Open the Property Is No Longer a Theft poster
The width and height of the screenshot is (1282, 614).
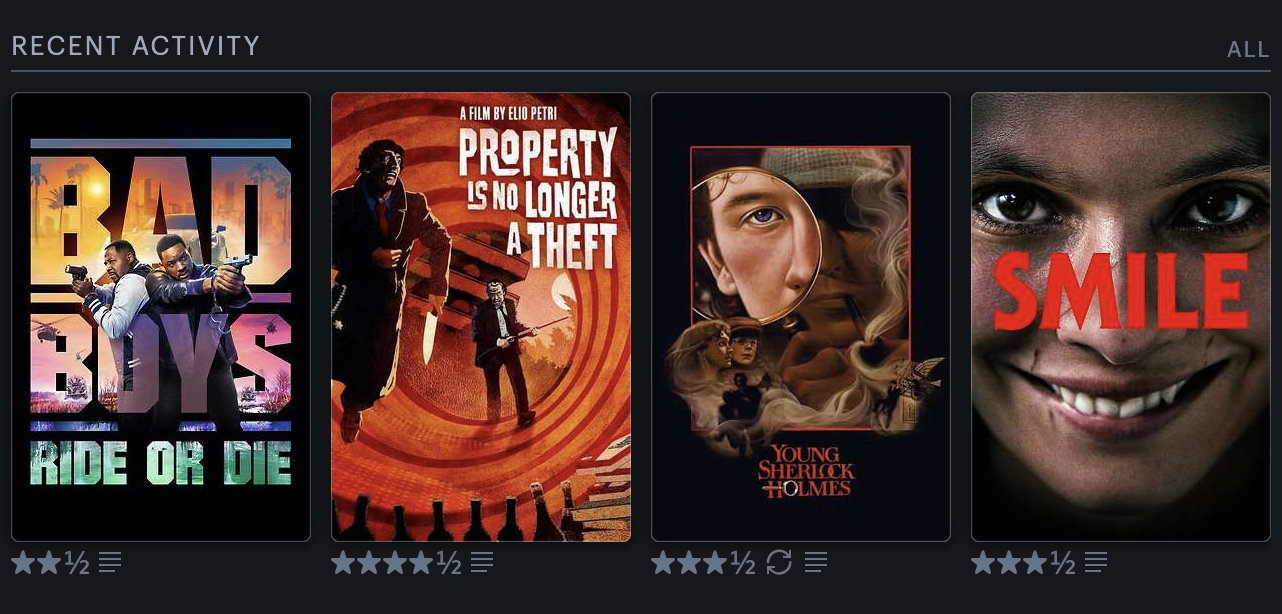(x=481, y=317)
